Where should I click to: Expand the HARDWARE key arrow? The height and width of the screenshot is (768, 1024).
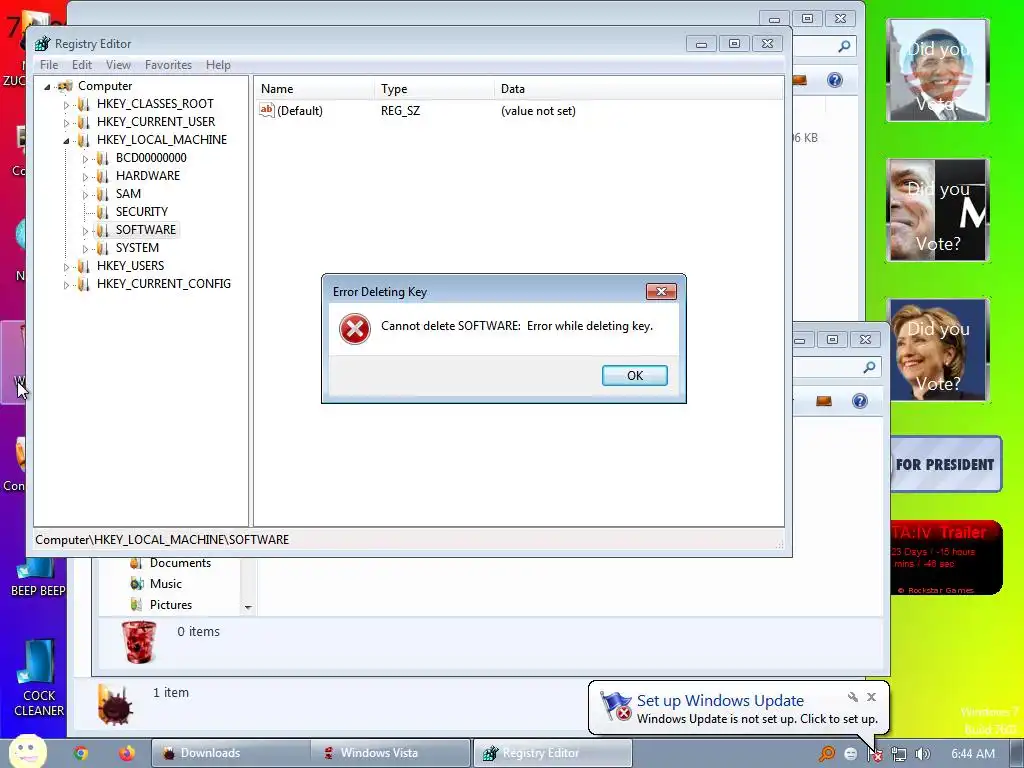[x=85, y=176]
